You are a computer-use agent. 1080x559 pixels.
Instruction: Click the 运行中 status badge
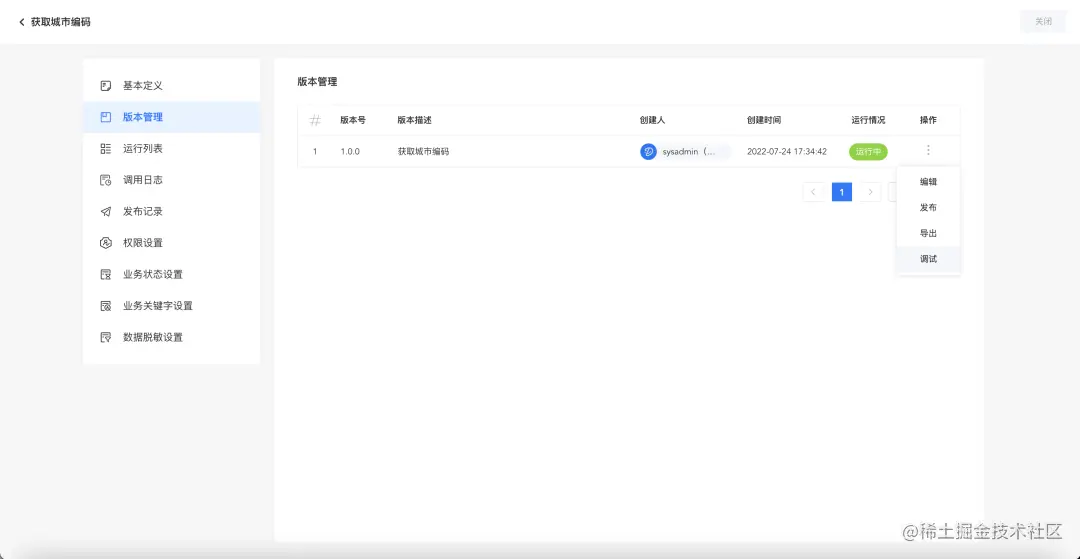(868, 151)
